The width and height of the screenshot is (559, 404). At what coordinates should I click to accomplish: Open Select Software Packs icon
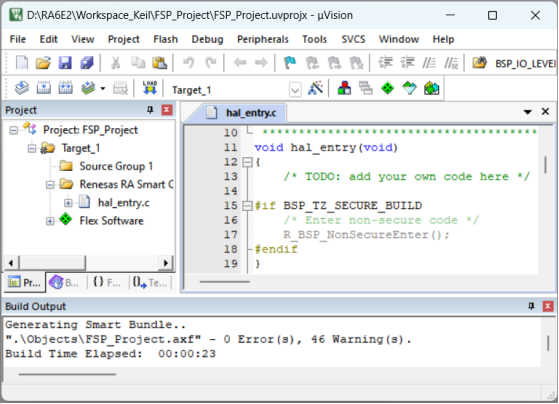point(410,88)
